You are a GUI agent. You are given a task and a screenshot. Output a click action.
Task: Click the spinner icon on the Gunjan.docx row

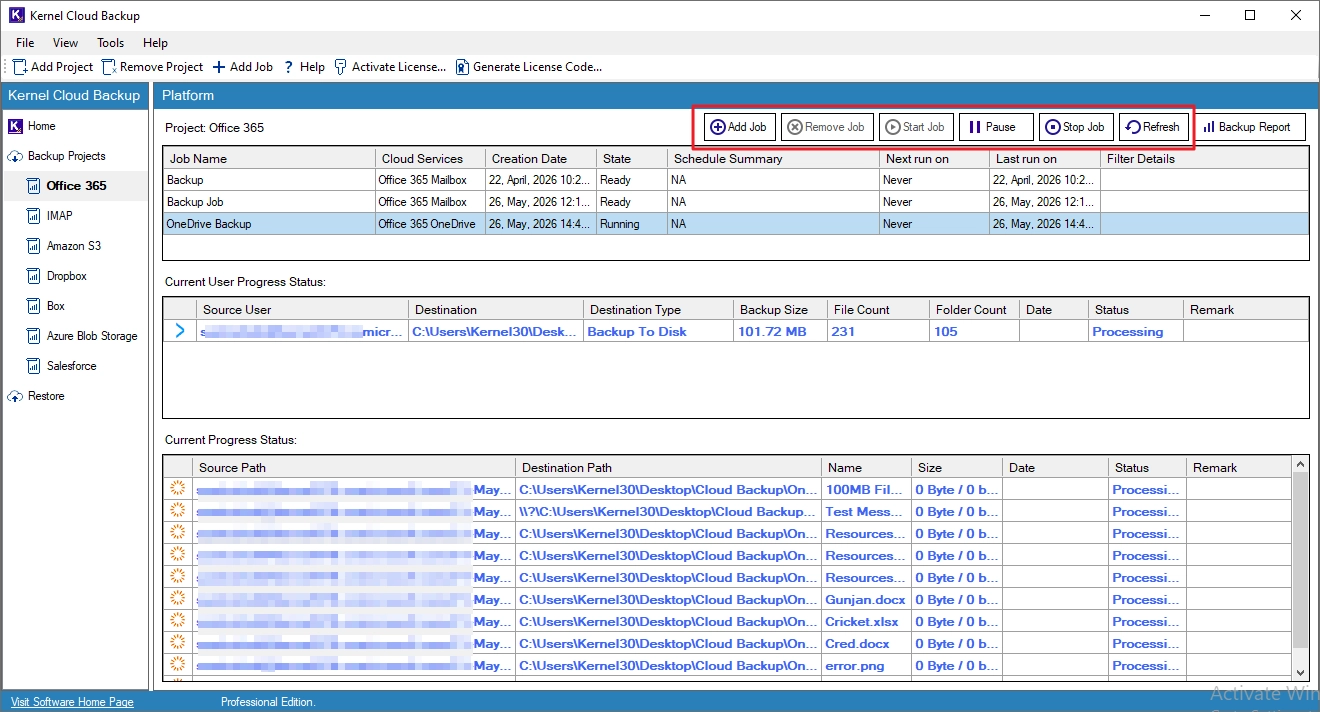[178, 599]
